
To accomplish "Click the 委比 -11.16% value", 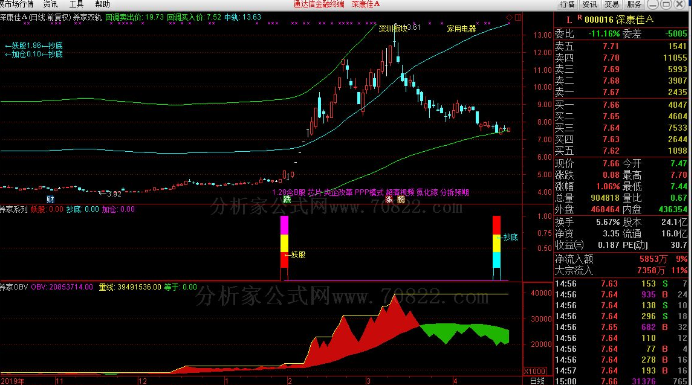I will [x=604, y=34].
